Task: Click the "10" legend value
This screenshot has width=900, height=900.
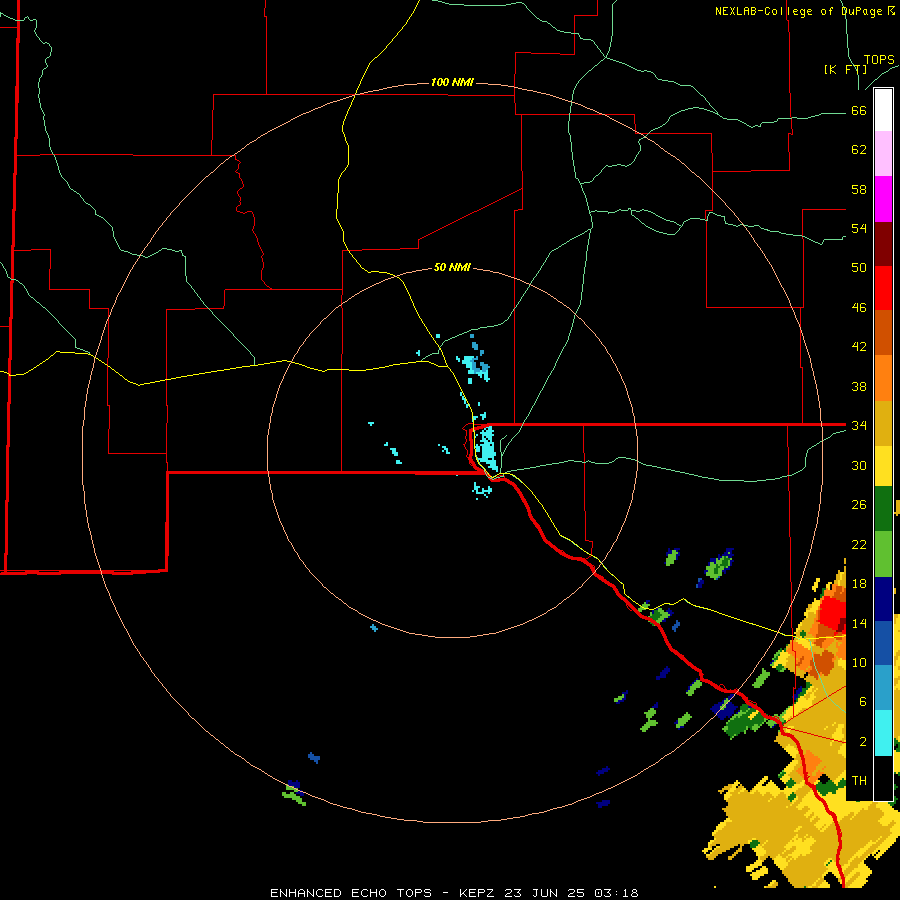Action: click(x=859, y=662)
